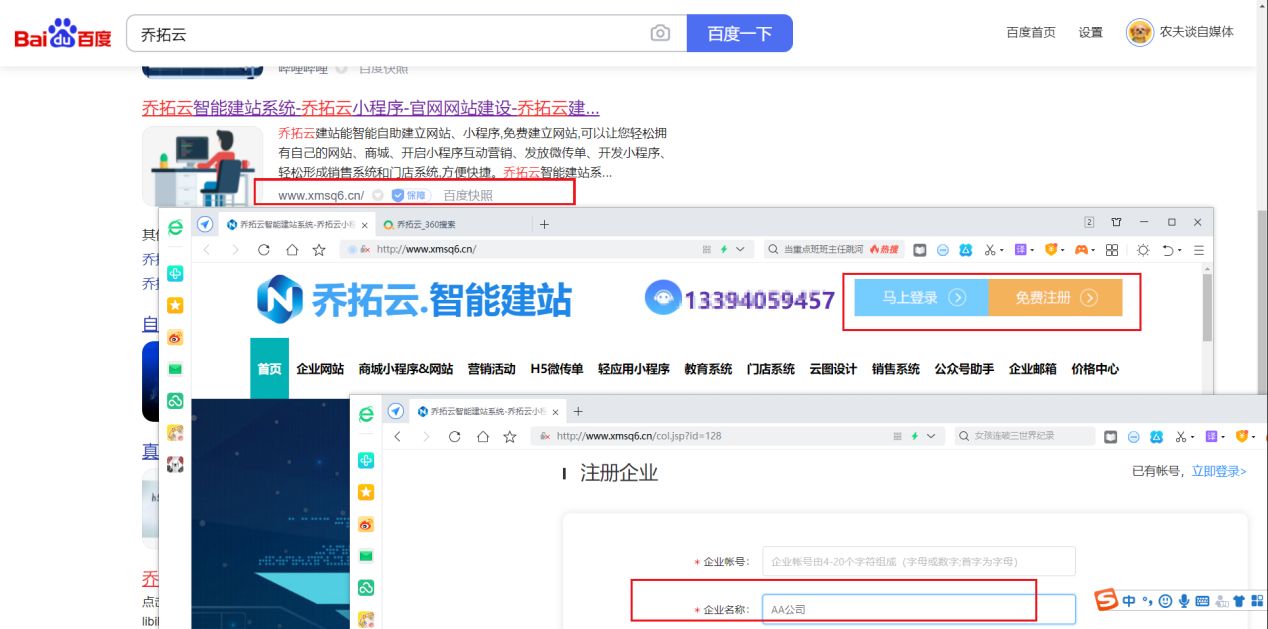Open Weibo sidebar icon in homepage window
The width and height of the screenshot is (1268, 629).
pos(175,337)
